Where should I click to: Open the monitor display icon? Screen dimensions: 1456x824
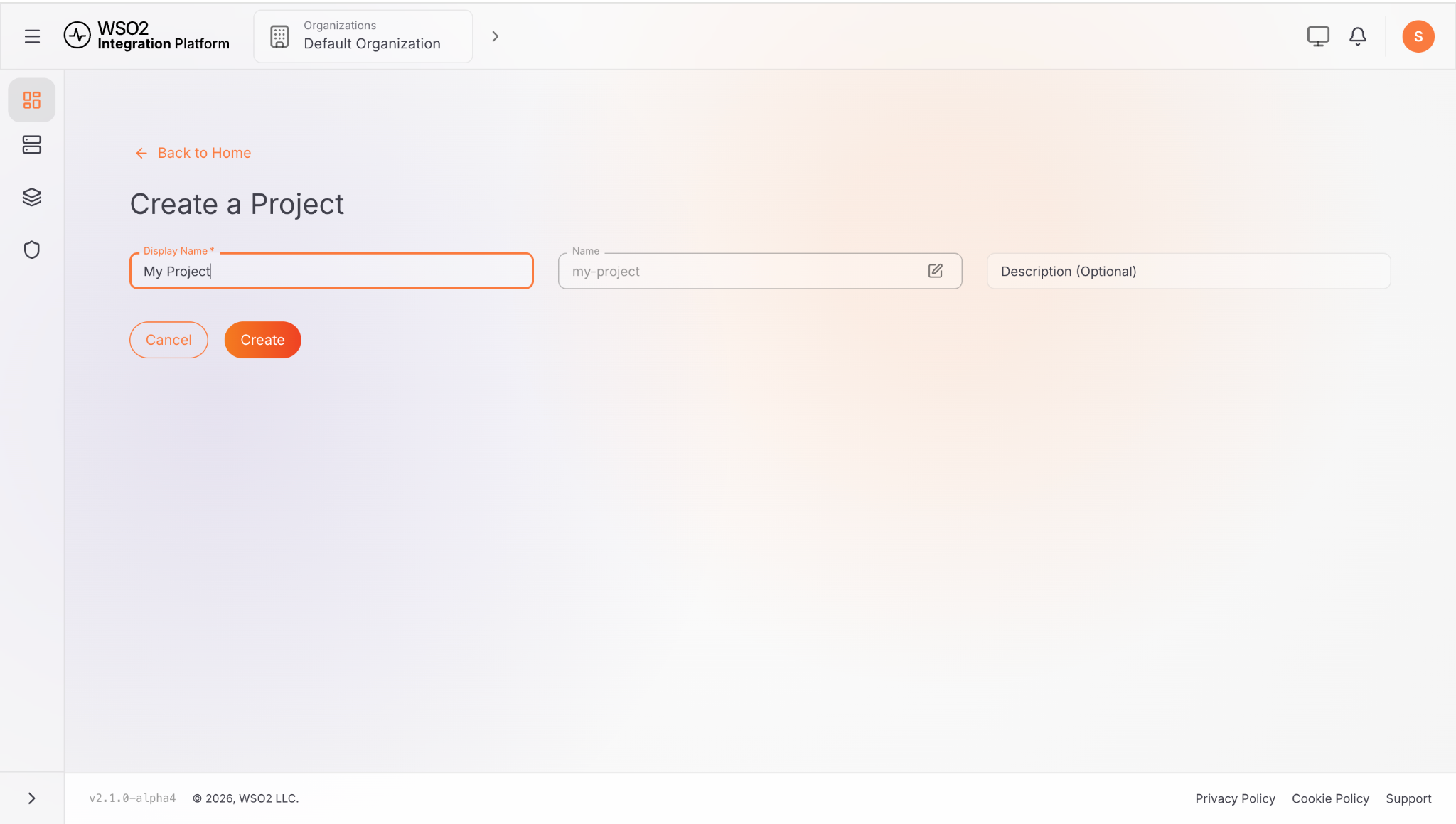pyautogui.click(x=1318, y=36)
